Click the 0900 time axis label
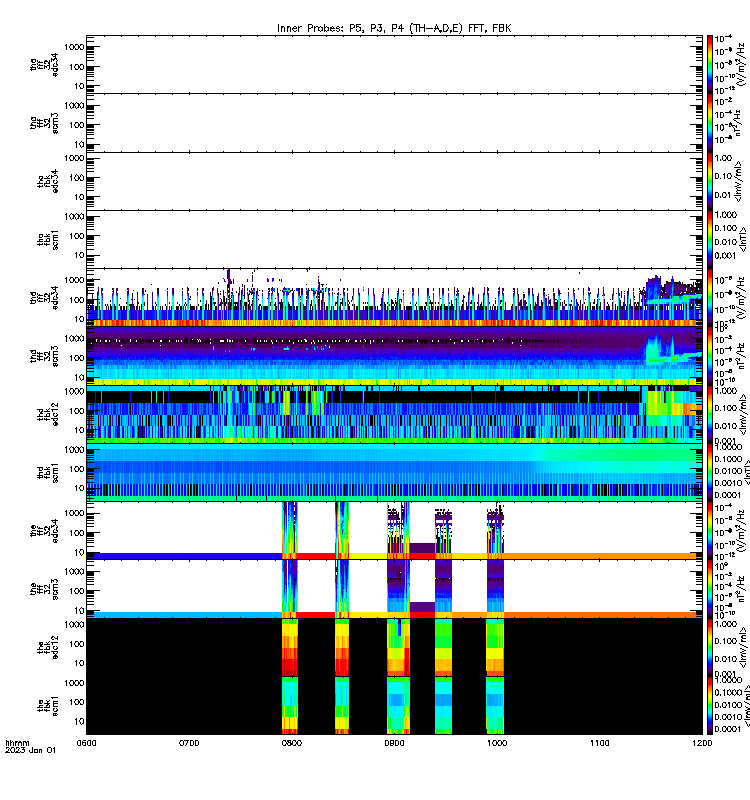Screen dimensions: 750x800 click(394, 743)
